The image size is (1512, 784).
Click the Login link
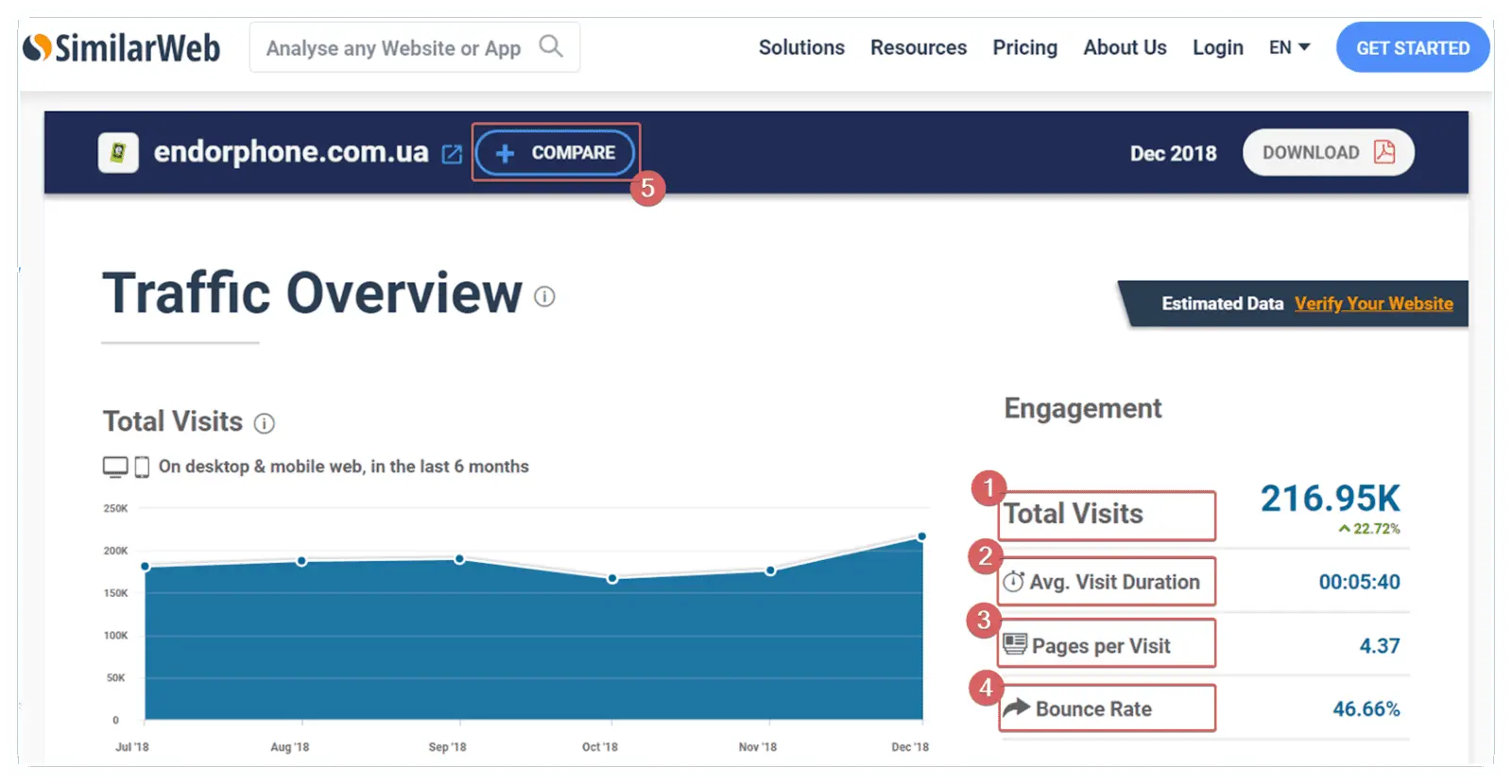[1217, 47]
